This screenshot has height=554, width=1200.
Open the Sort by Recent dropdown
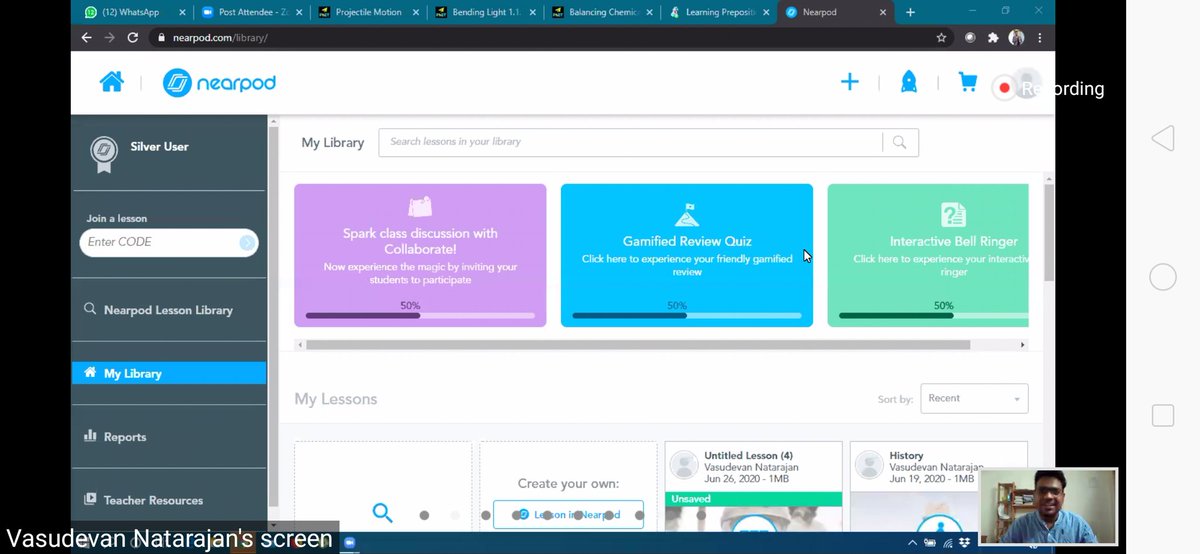(x=974, y=398)
